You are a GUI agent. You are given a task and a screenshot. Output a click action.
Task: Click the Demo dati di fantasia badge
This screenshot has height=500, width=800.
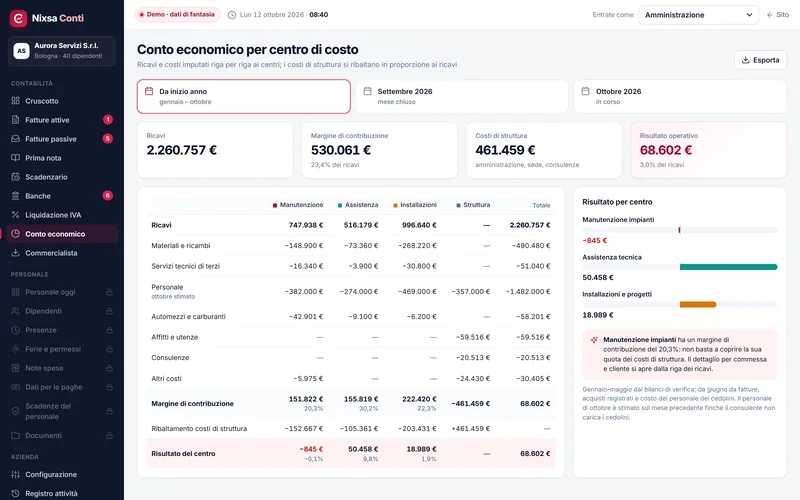tap(177, 15)
